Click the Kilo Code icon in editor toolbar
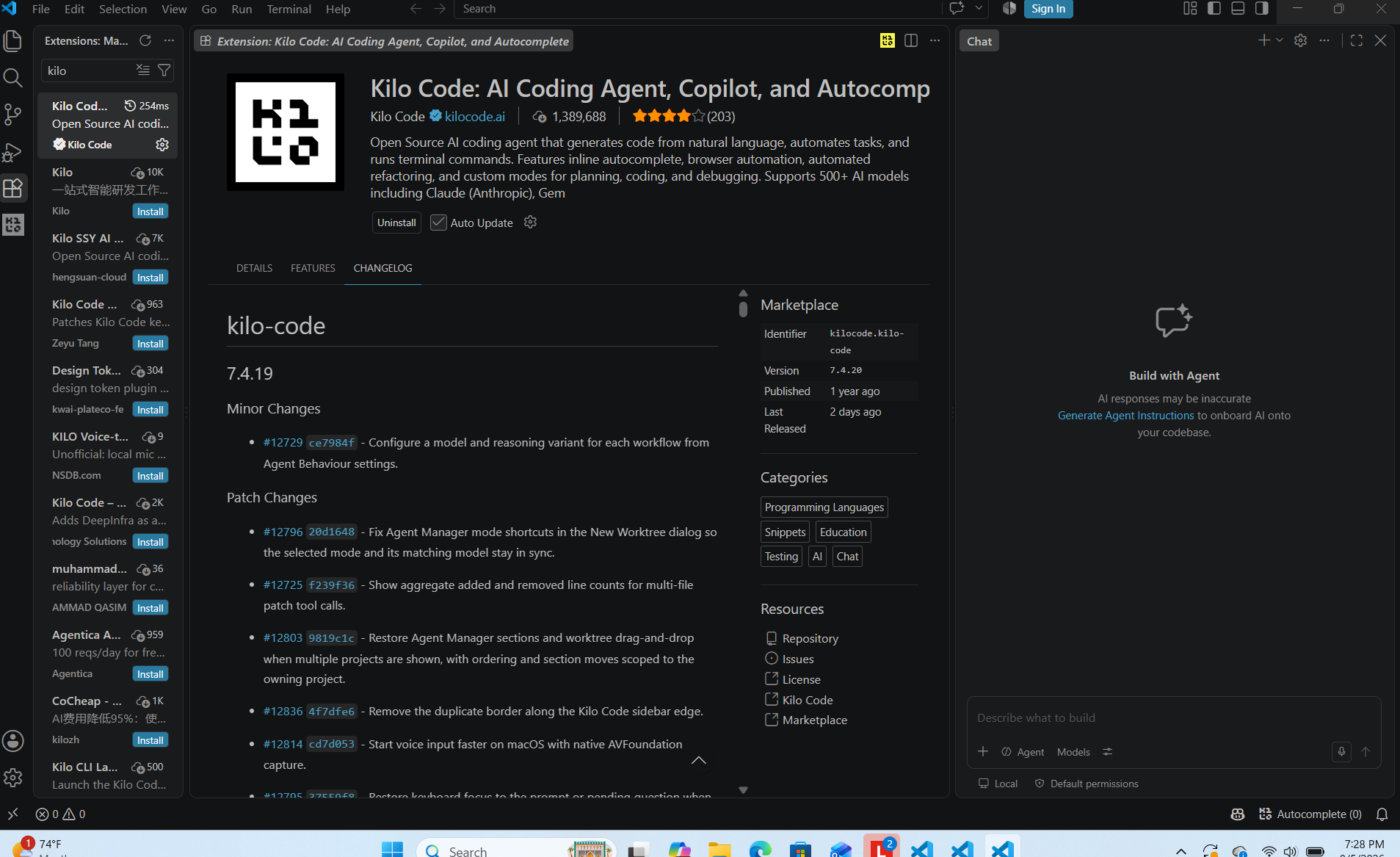 pos(888,41)
